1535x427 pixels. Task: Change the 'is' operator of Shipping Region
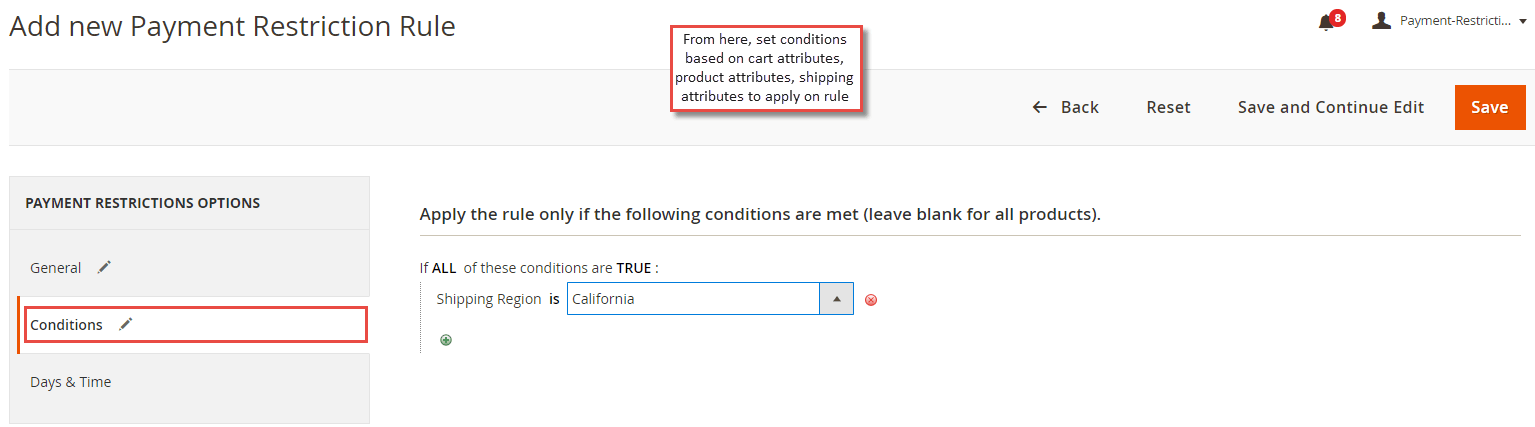pyautogui.click(x=554, y=299)
